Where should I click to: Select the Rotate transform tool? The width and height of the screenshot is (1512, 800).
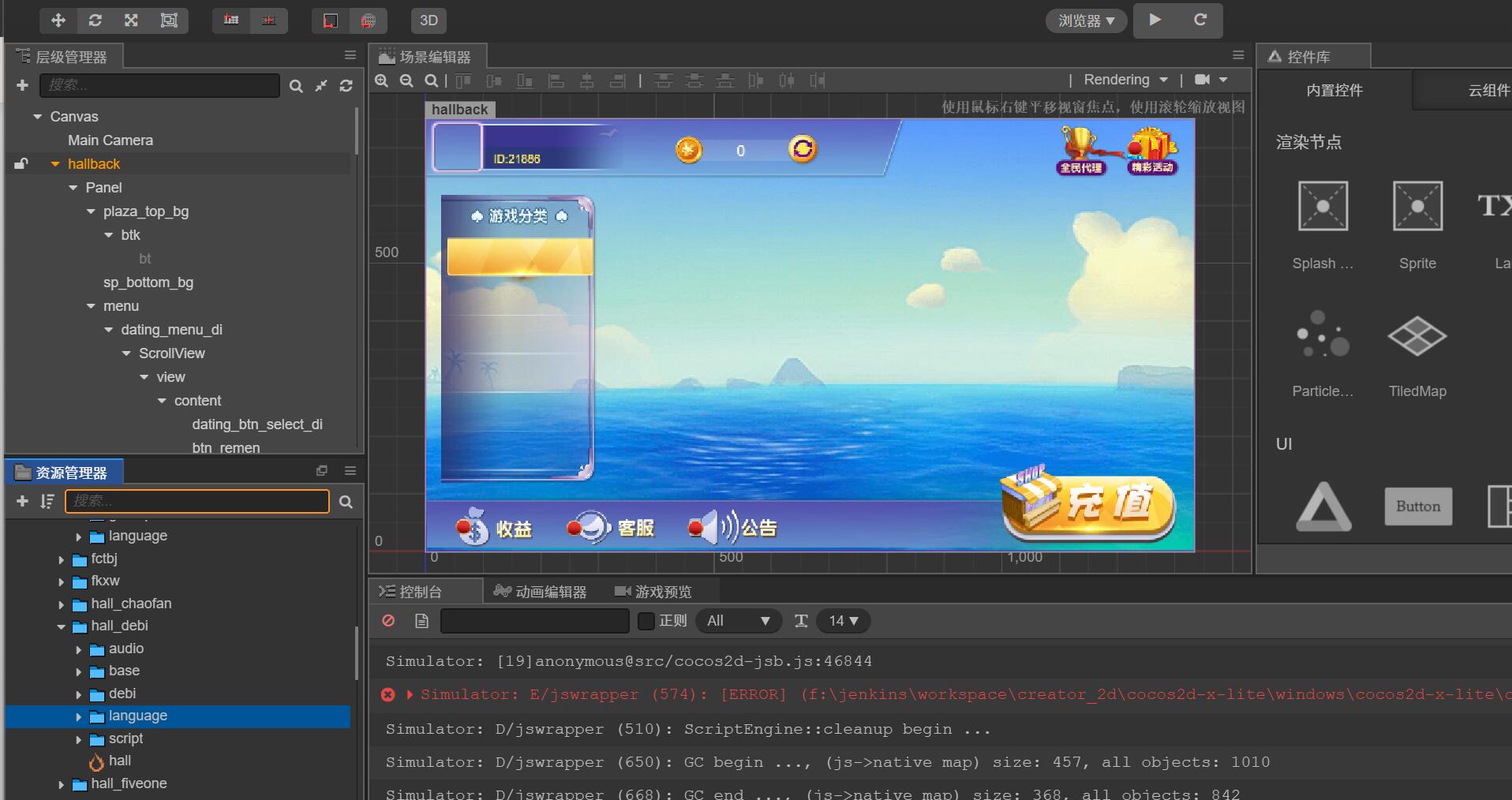(95, 21)
